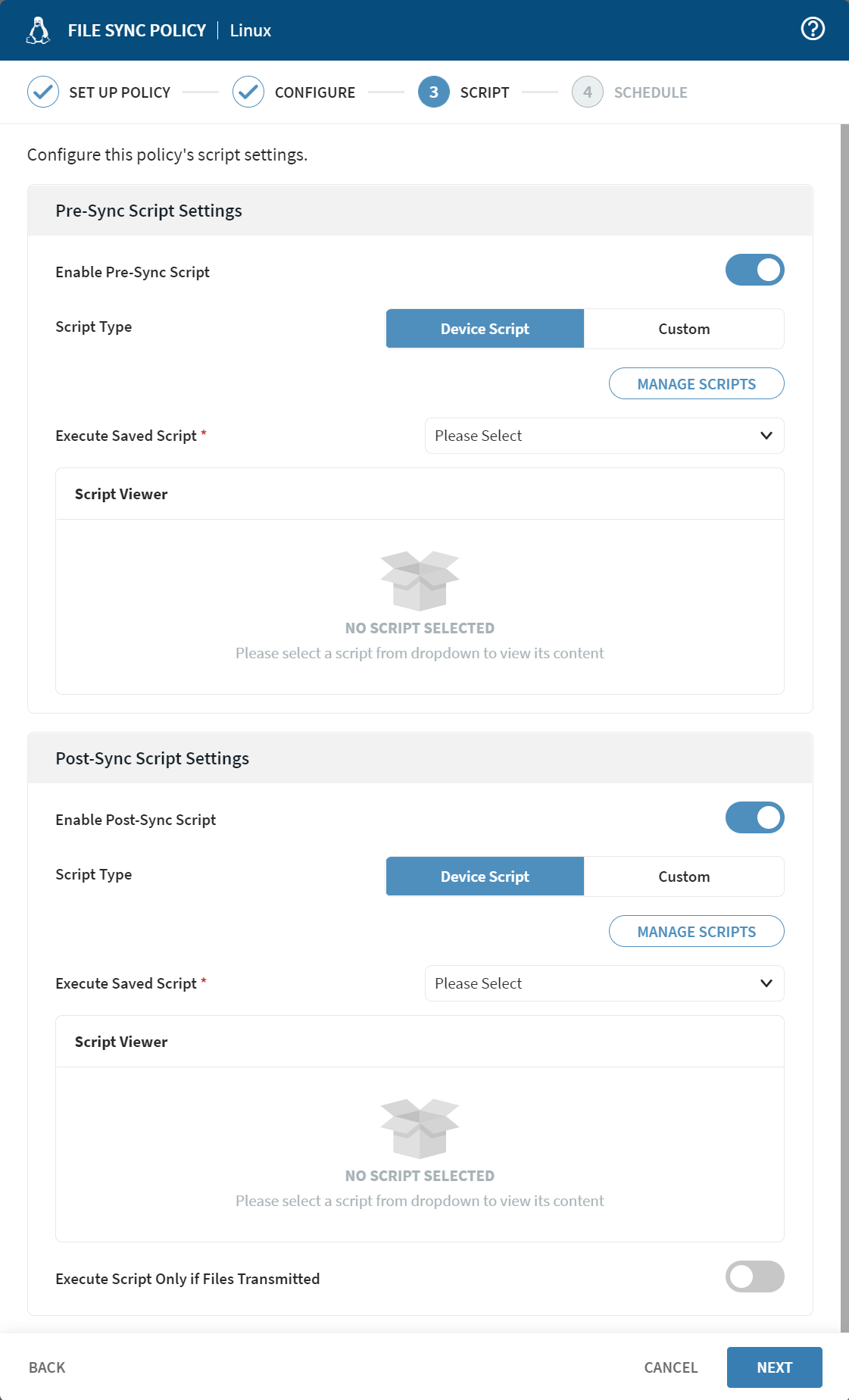Click the step 4 Schedule circle icon

point(588,92)
